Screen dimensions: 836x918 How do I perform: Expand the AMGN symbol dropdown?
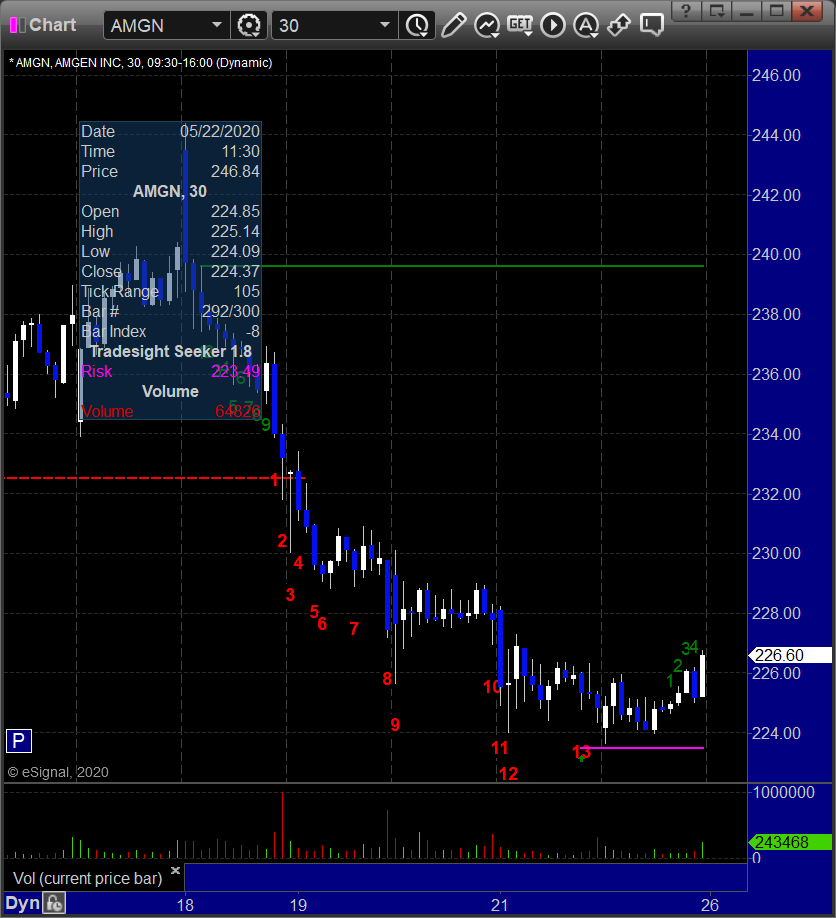(217, 25)
